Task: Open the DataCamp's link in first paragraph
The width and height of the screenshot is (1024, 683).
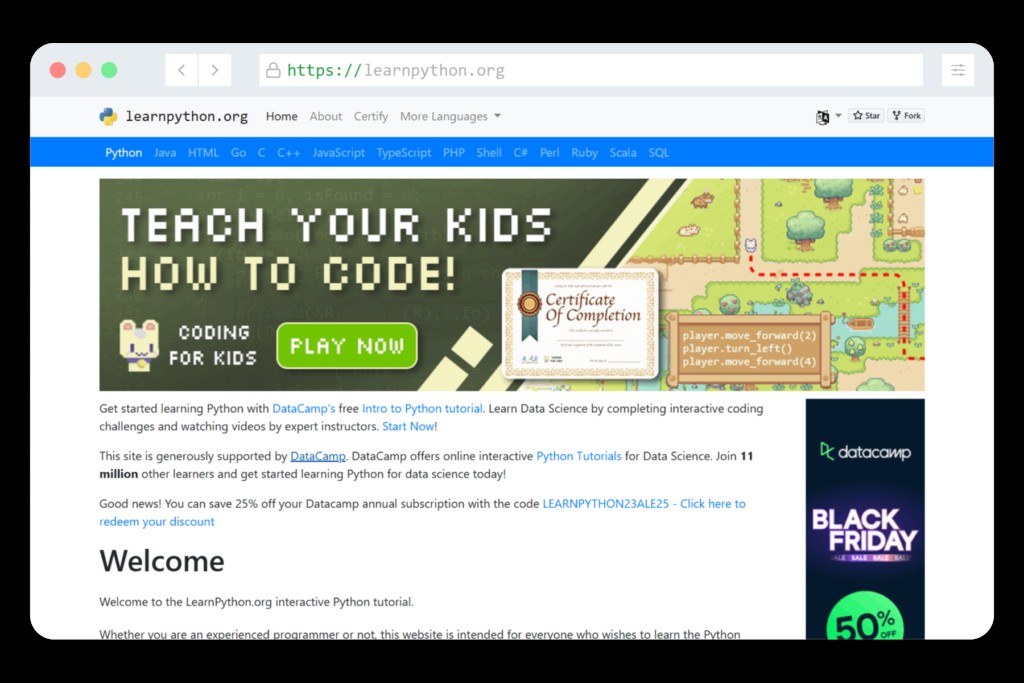Action: point(304,409)
